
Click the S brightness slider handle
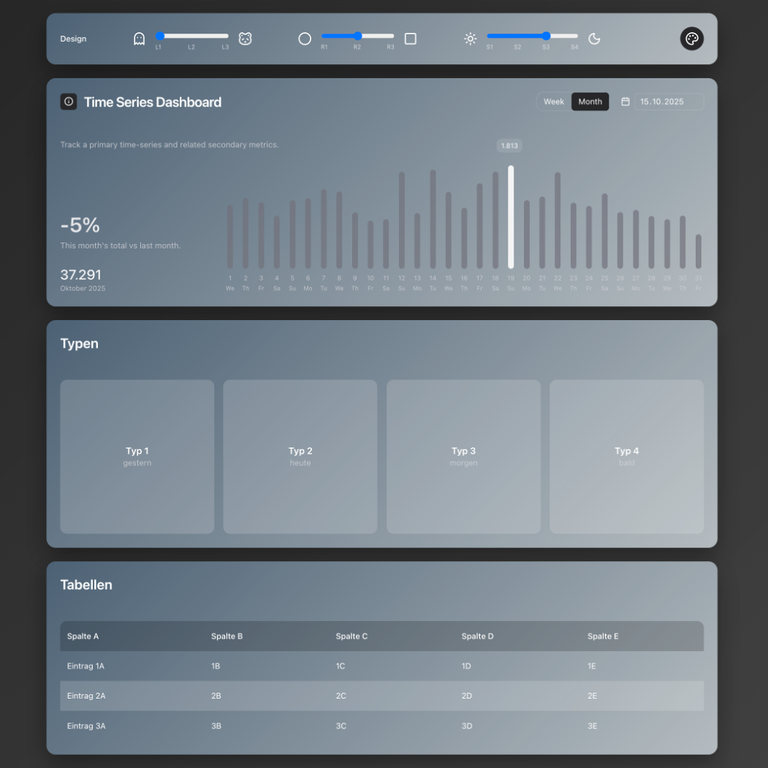(x=546, y=36)
